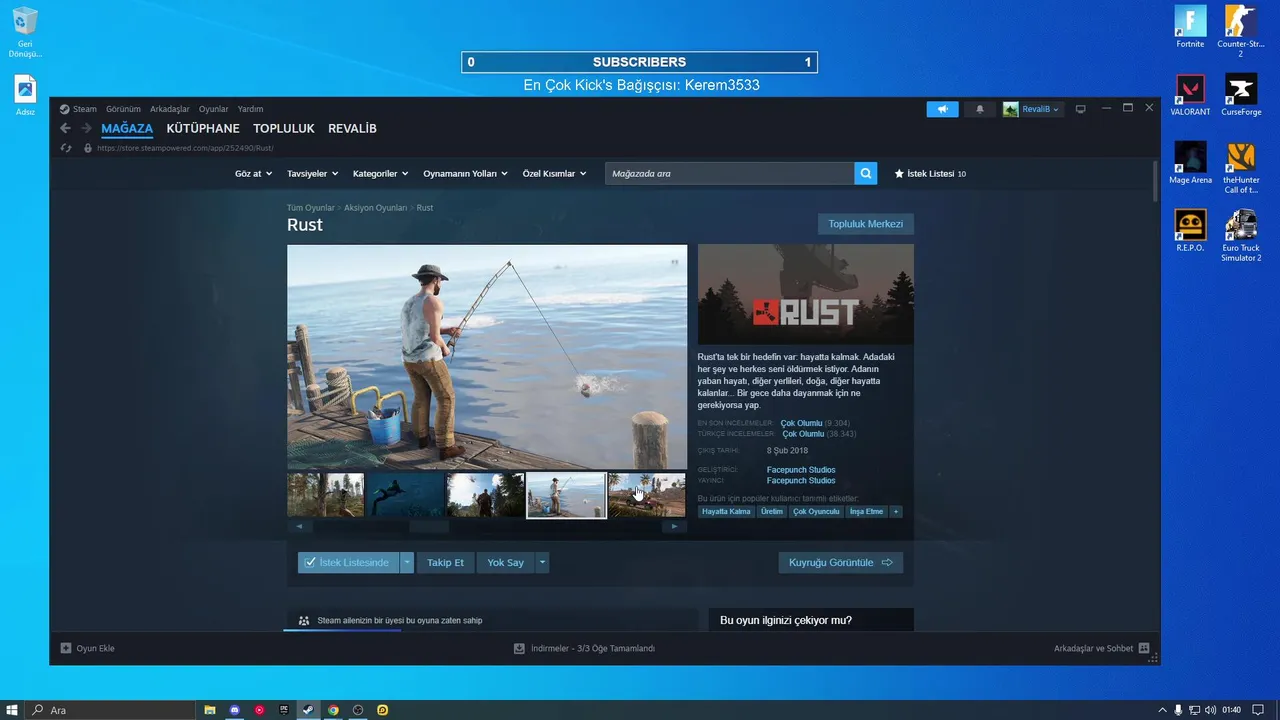Open the RevaliB account dropdown

[1033, 109]
